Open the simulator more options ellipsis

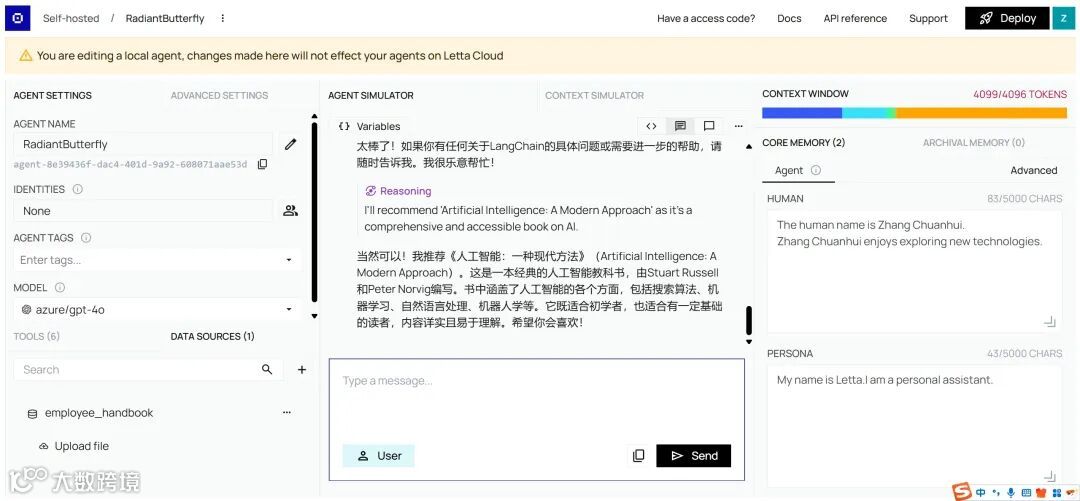point(738,126)
